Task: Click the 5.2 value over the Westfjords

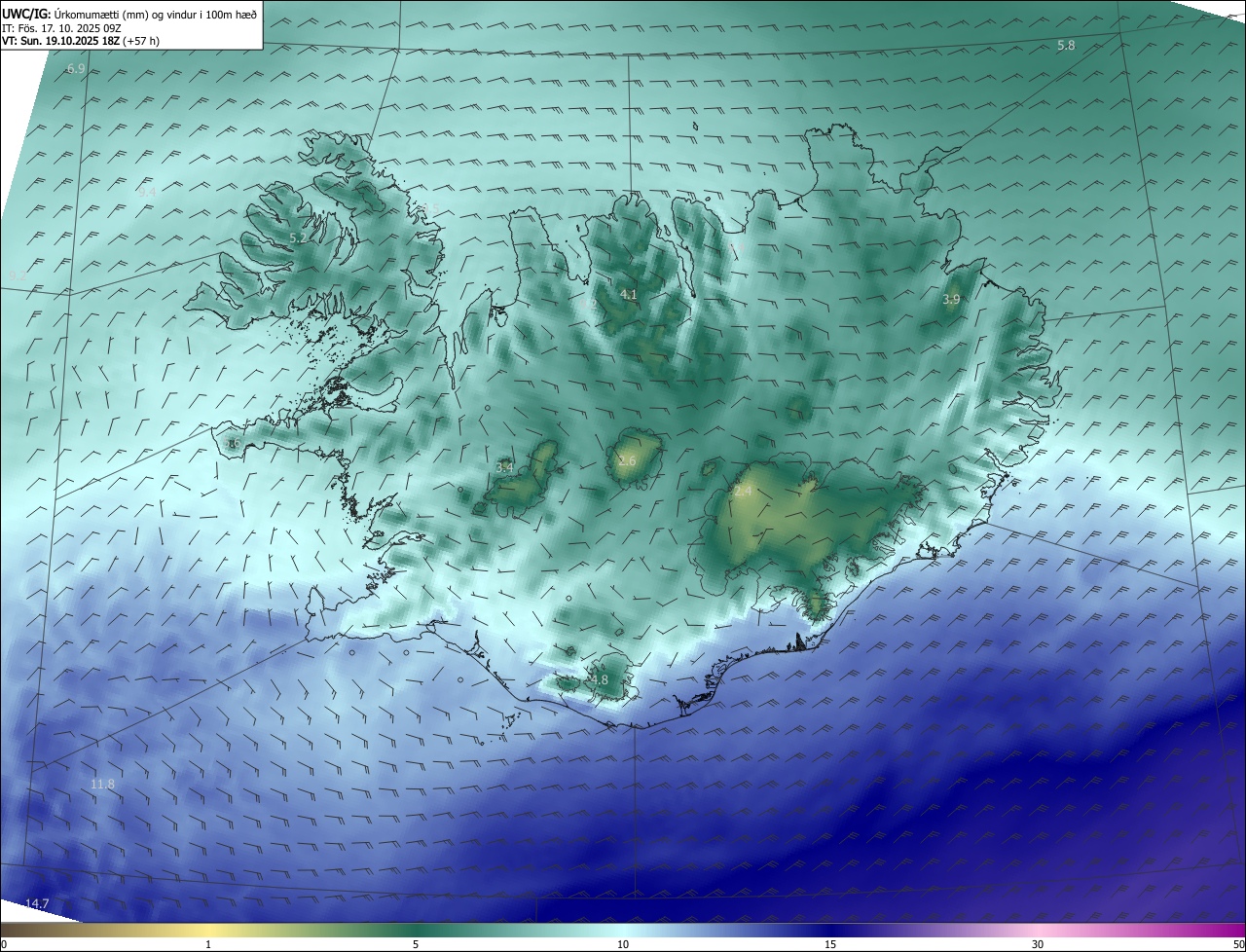Action: (298, 238)
